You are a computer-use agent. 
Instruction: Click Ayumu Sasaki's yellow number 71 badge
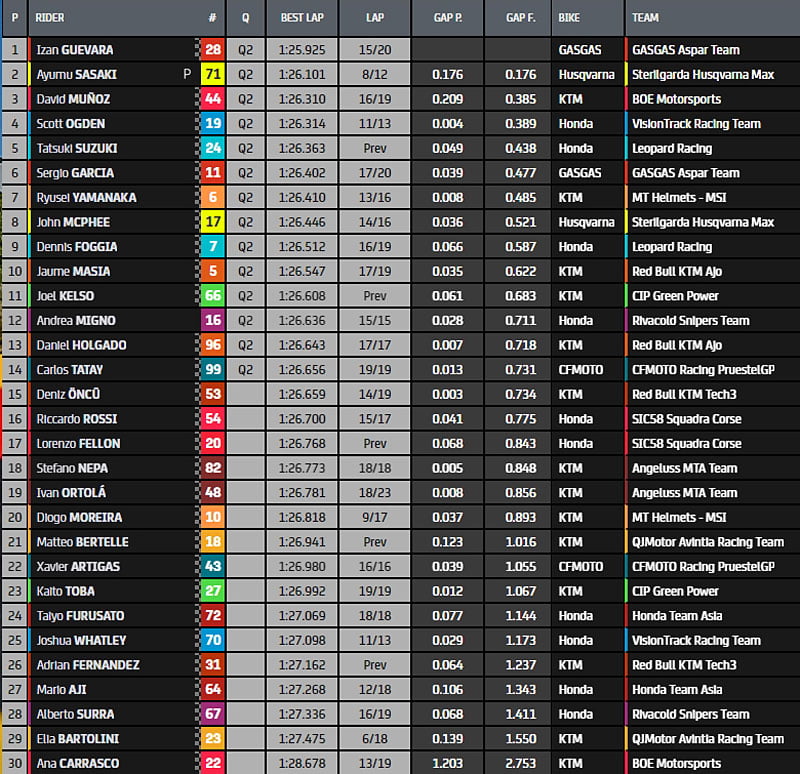212,74
